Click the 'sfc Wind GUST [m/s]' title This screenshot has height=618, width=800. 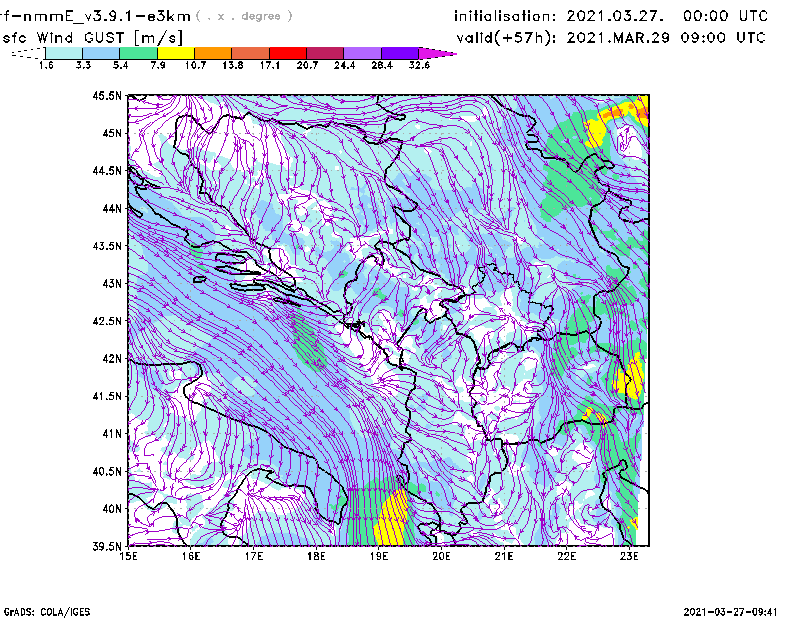[92, 38]
